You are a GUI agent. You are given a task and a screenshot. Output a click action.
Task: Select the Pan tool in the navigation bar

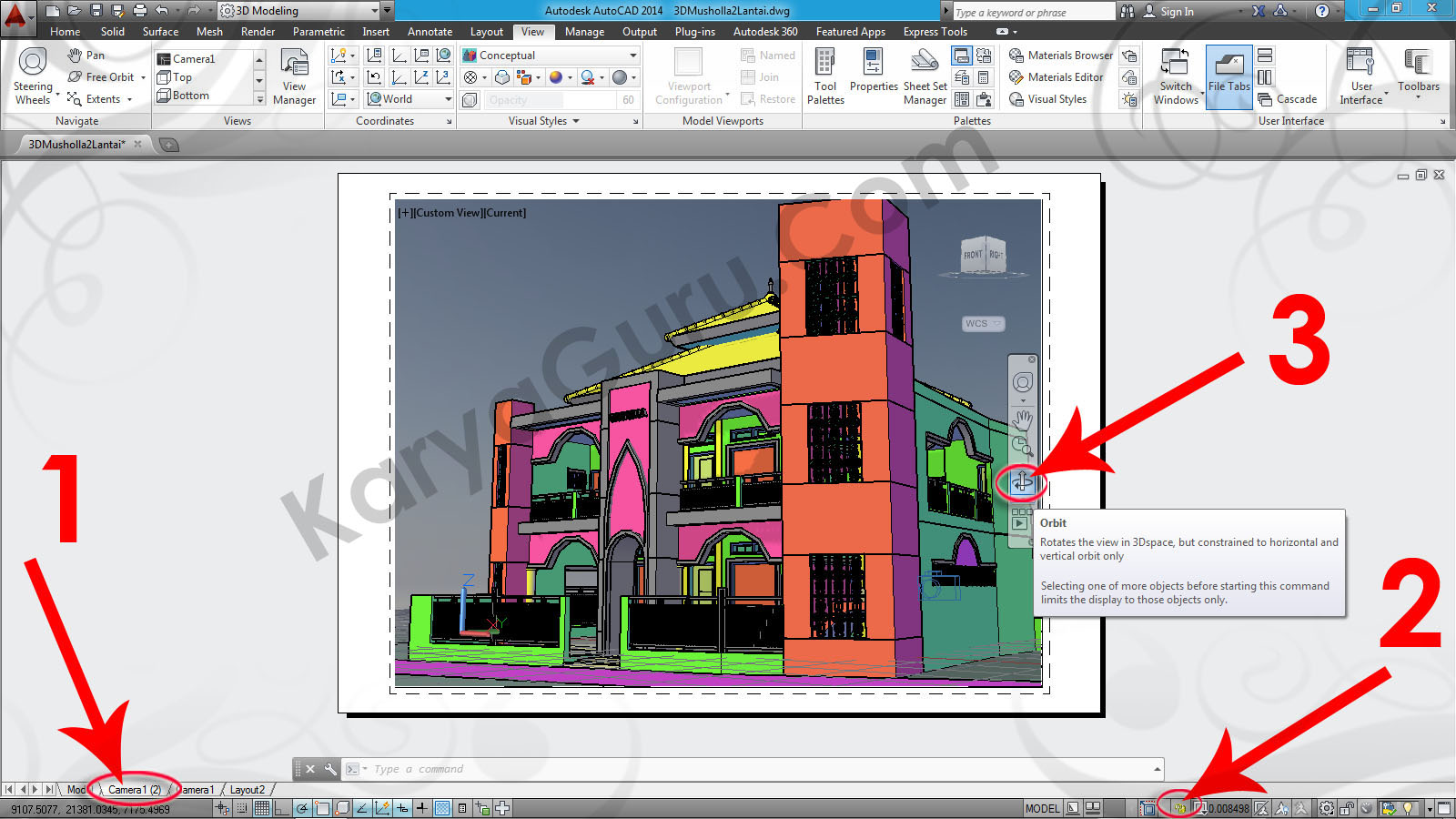[x=1023, y=420]
